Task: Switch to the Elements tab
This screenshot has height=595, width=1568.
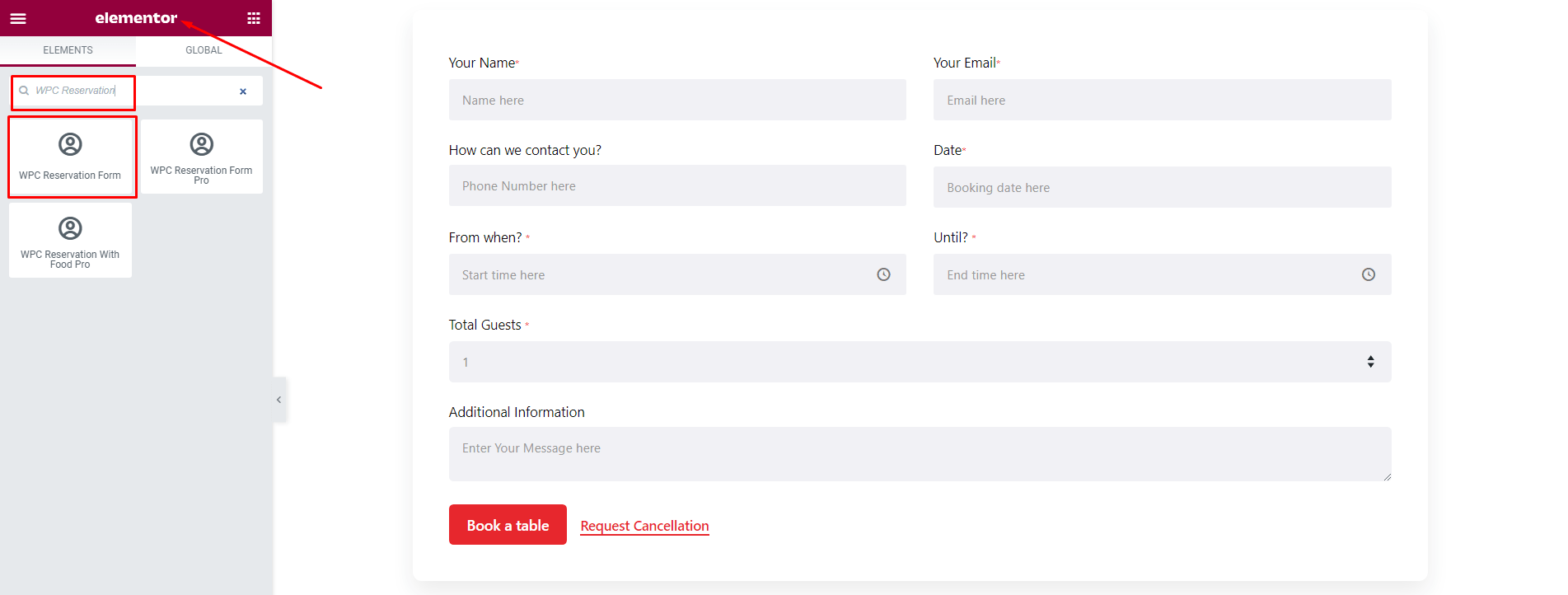Action: 68,50
